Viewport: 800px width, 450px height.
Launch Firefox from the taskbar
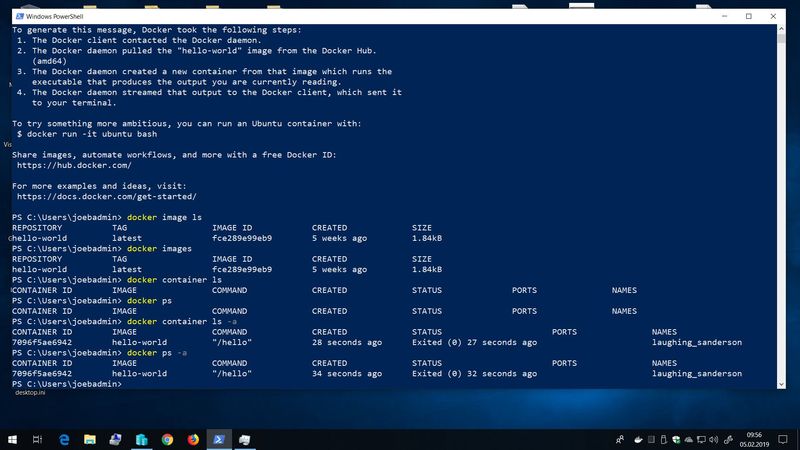(193, 439)
